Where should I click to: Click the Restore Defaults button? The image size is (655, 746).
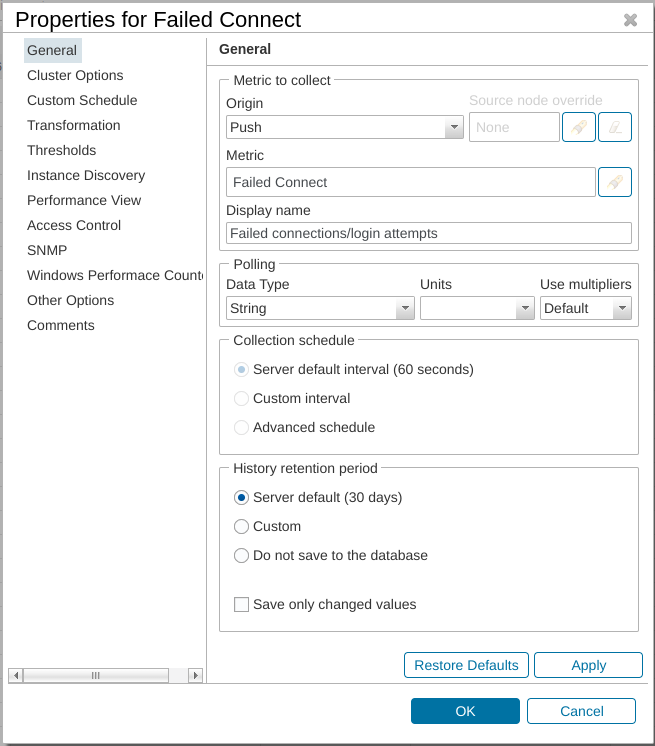tap(466, 665)
